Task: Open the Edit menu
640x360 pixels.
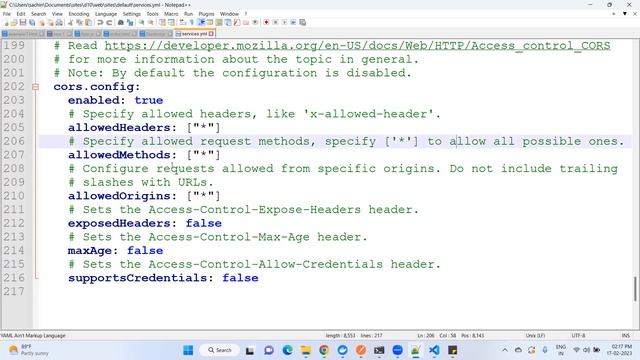Action: pyautogui.click(x=21, y=14)
